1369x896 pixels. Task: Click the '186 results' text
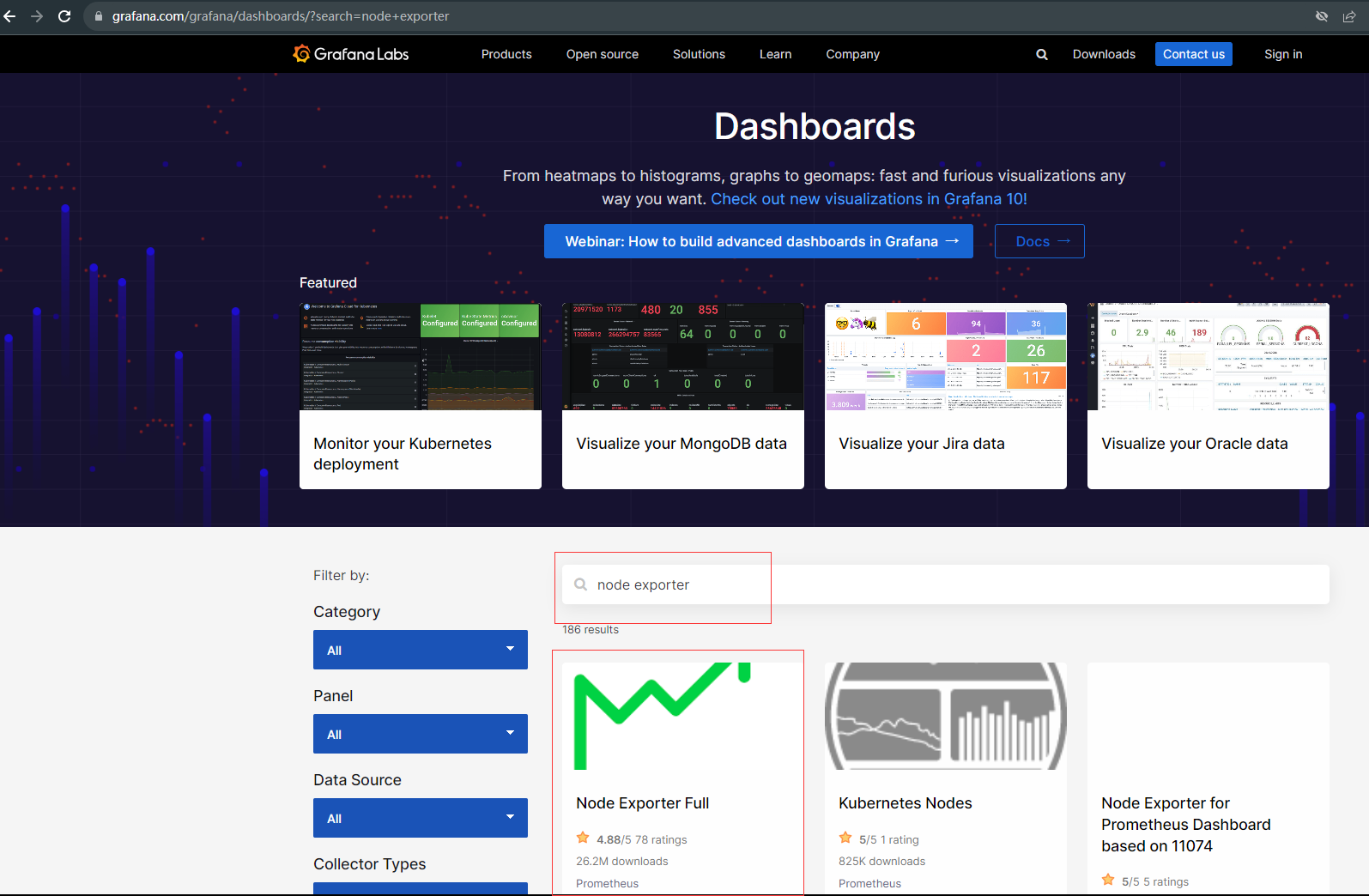[x=591, y=629]
